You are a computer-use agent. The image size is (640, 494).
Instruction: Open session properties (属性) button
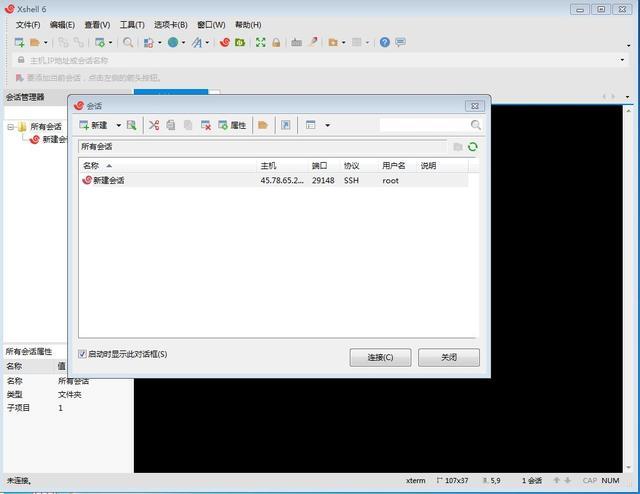[232, 125]
